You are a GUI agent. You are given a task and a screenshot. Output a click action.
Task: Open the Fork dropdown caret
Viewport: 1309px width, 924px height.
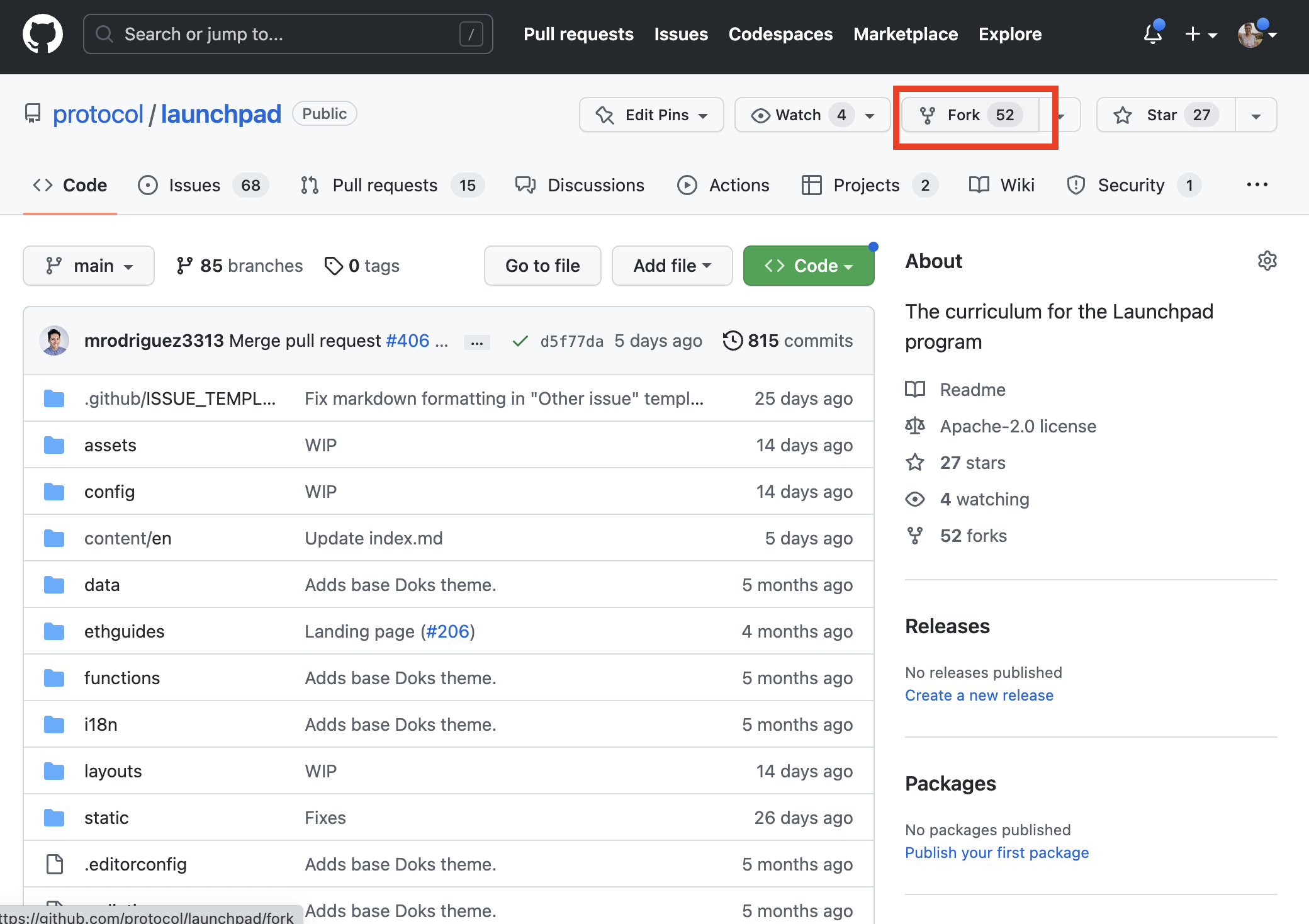(1061, 115)
